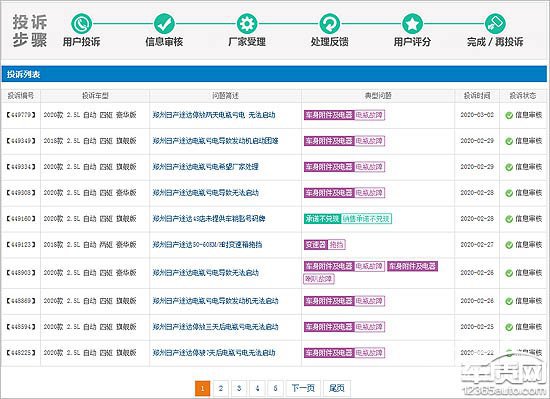Click the 完成/再投诉 step icon
550x399 pixels.
click(495, 24)
